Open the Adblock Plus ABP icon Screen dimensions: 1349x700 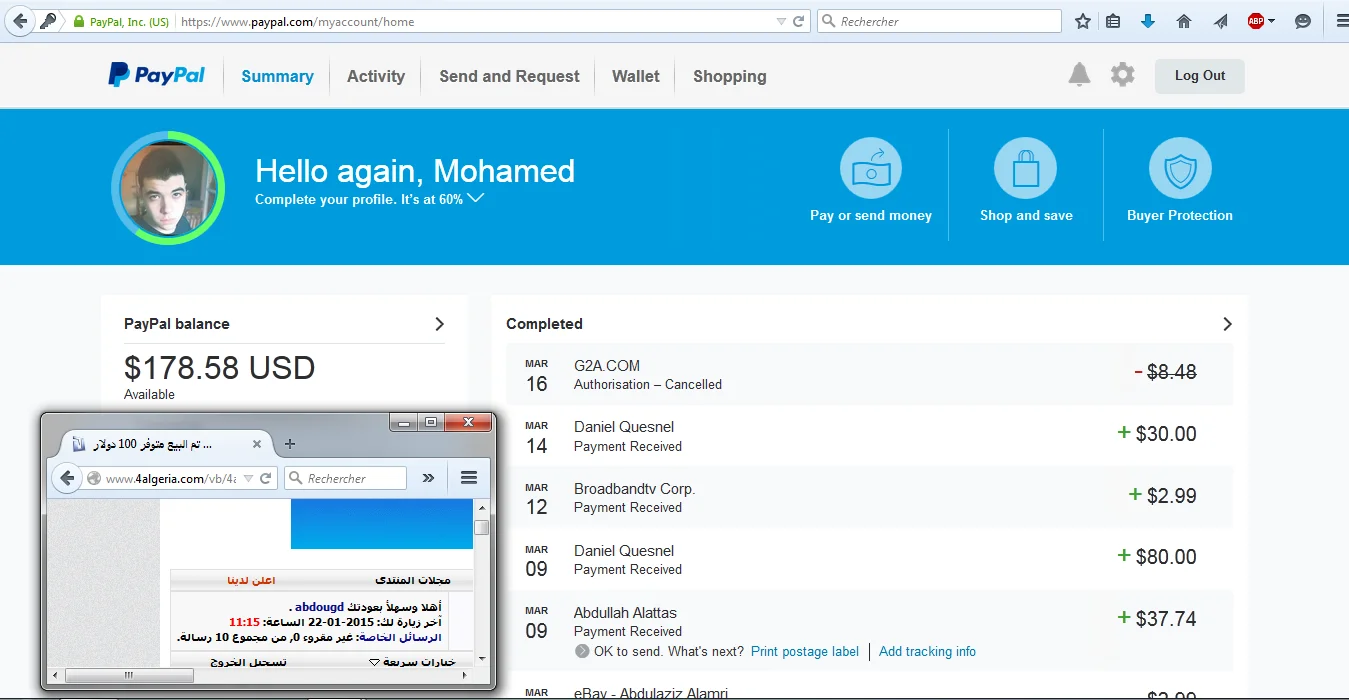[1256, 21]
